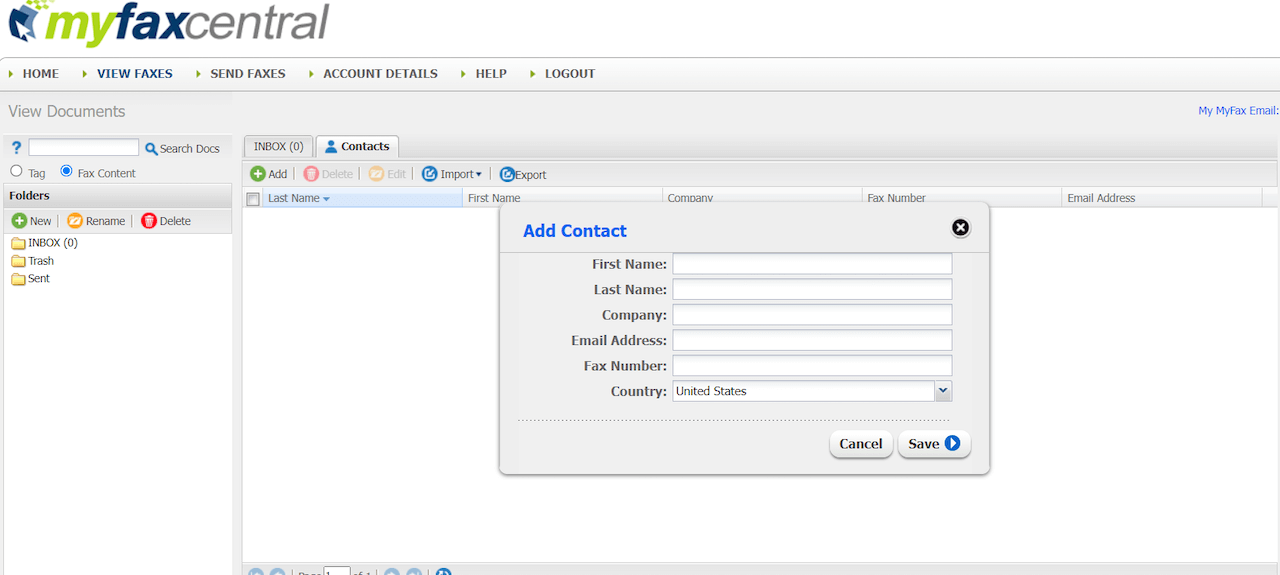This screenshot has width=1280, height=575.
Task: Select the Fax Content radio button
Action: coord(67,171)
